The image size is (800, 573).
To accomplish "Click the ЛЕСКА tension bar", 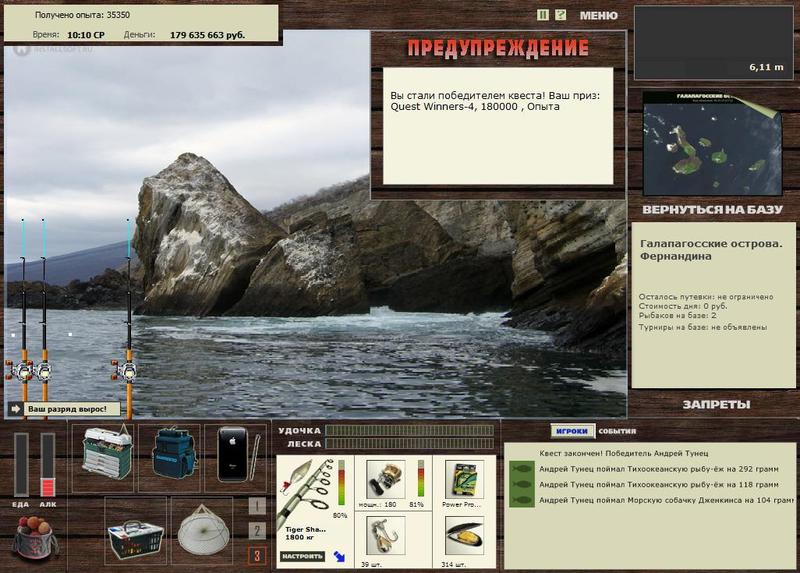I will coord(410,444).
